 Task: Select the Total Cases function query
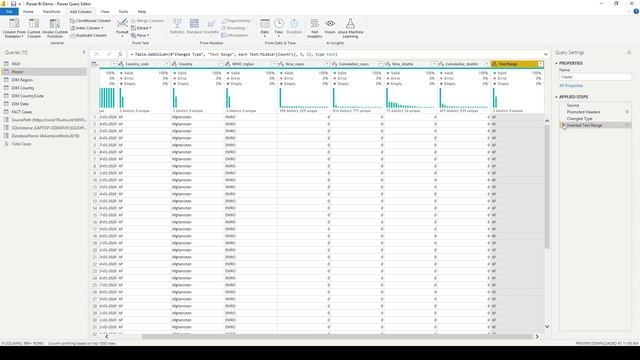(x=44, y=144)
